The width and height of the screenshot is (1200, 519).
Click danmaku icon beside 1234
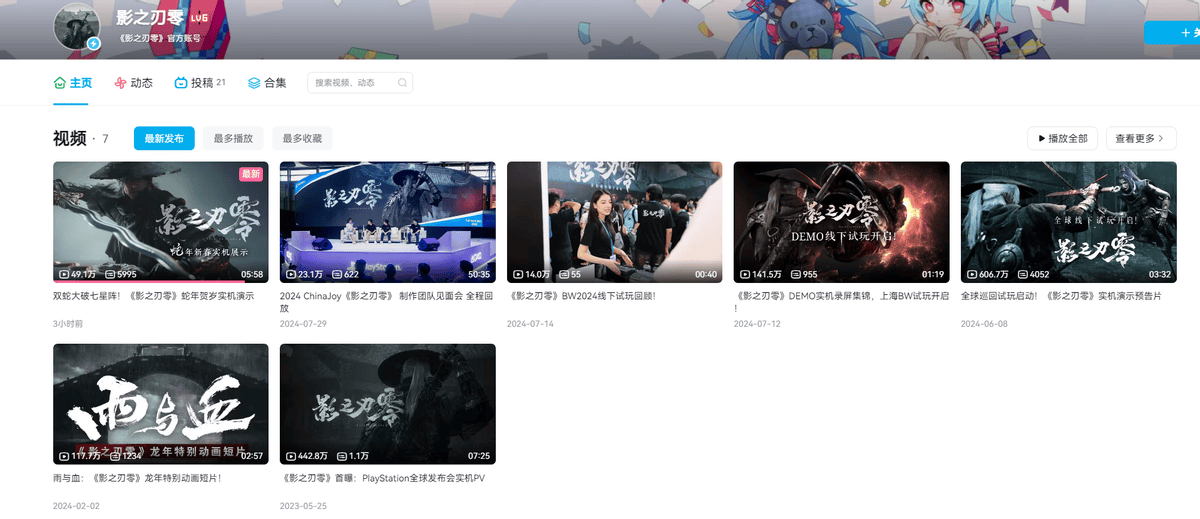115,456
